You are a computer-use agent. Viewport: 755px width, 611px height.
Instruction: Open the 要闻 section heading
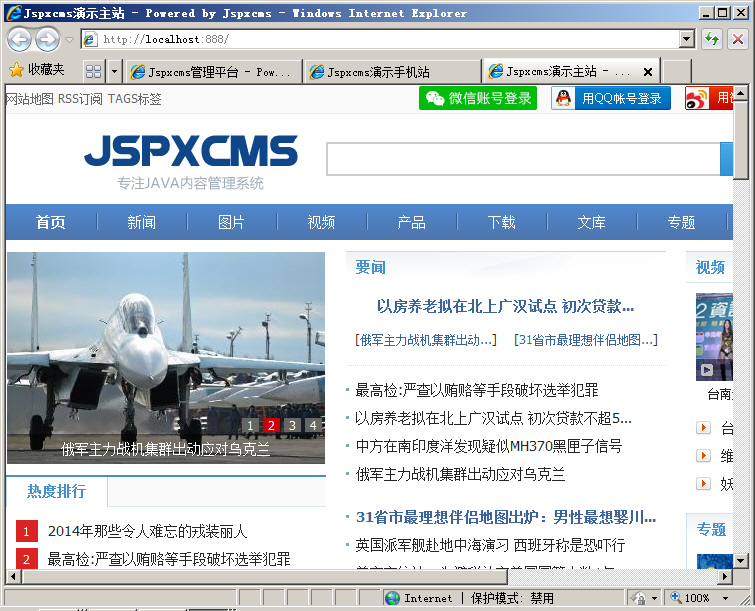click(x=370, y=267)
